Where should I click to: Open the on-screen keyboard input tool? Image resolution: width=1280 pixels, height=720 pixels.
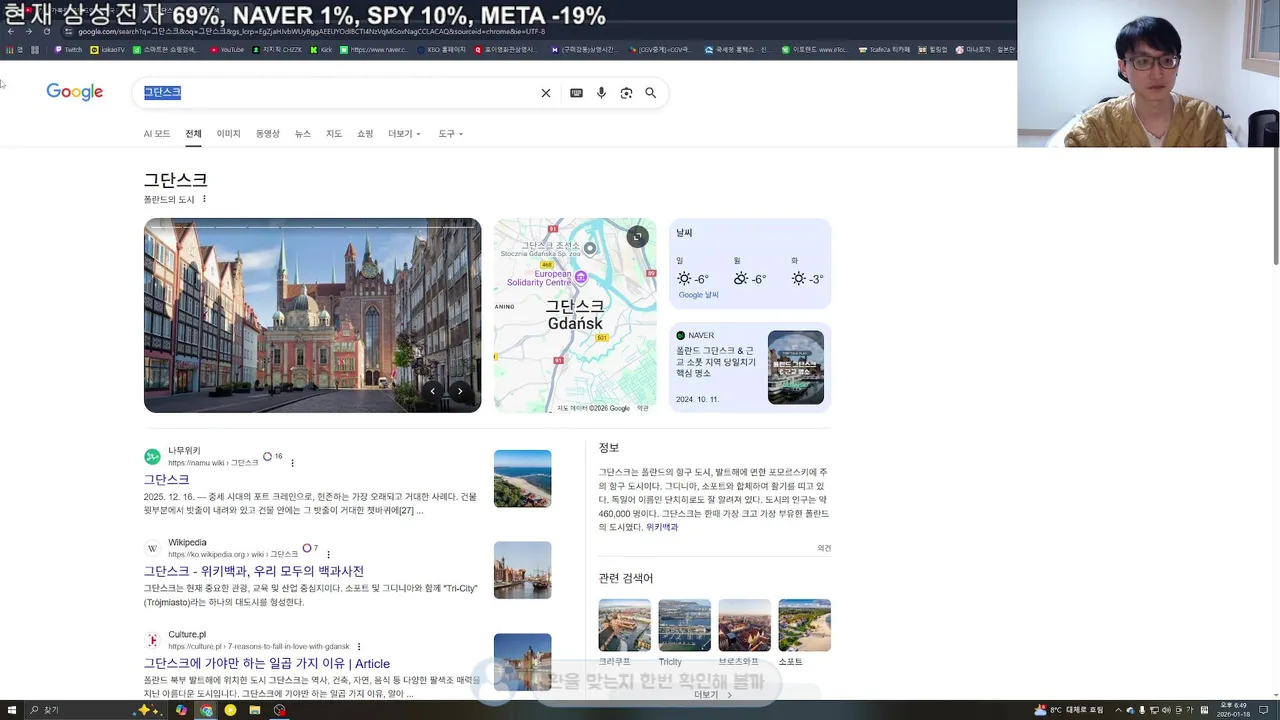click(576, 93)
